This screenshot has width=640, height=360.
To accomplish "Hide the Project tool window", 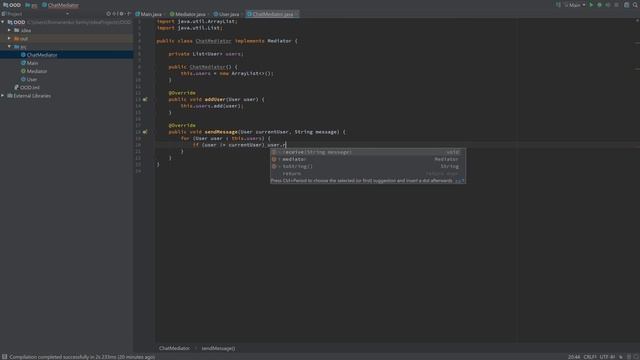I will click(x=128, y=13).
